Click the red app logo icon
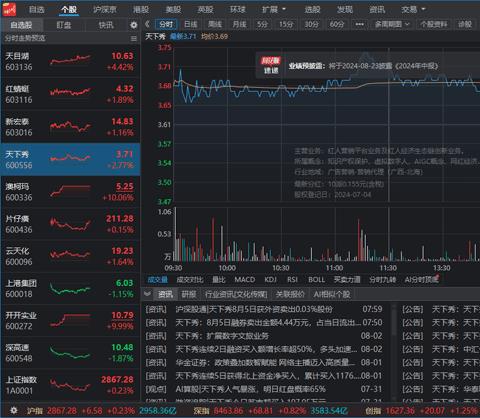480x418 pixels. click(x=9, y=9)
